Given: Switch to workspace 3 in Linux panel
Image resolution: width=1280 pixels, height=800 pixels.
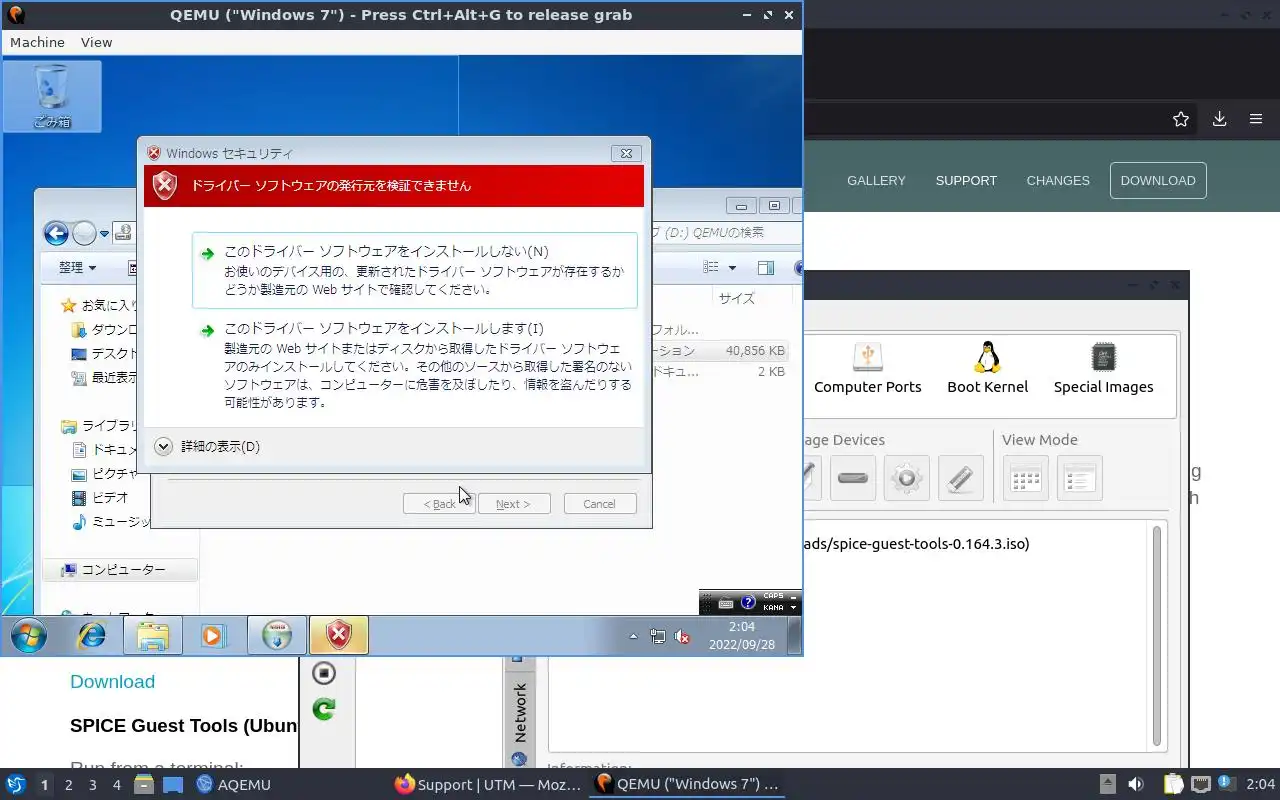Looking at the screenshot, I should pyautogui.click(x=92, y=785).
